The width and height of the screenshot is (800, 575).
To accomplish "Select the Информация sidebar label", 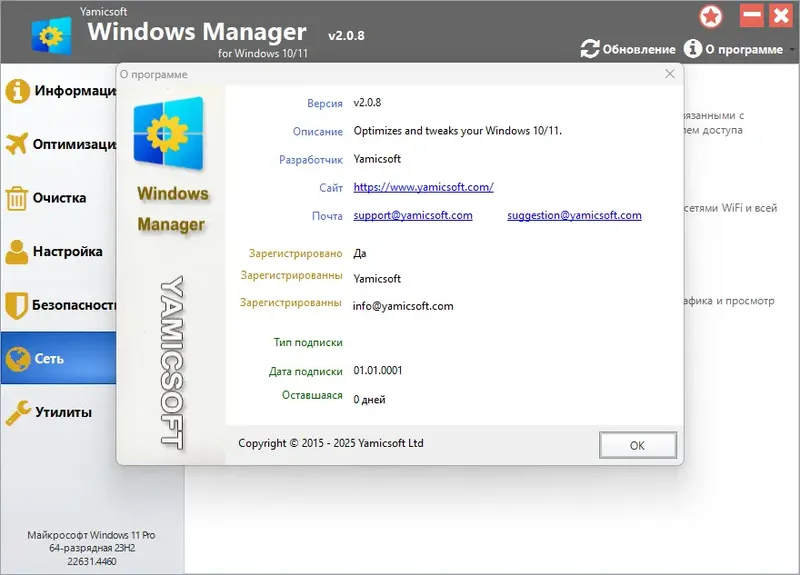I will (75, 91).
